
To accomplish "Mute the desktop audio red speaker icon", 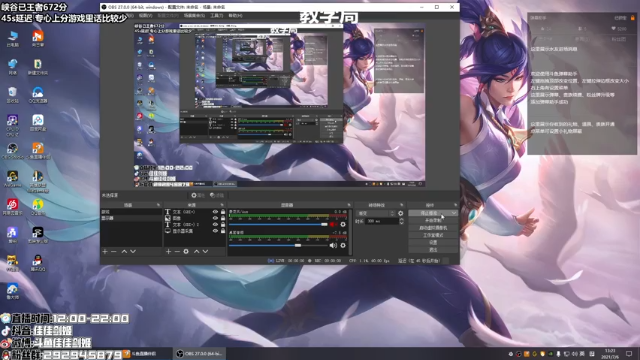I will (x=333, y=224).
